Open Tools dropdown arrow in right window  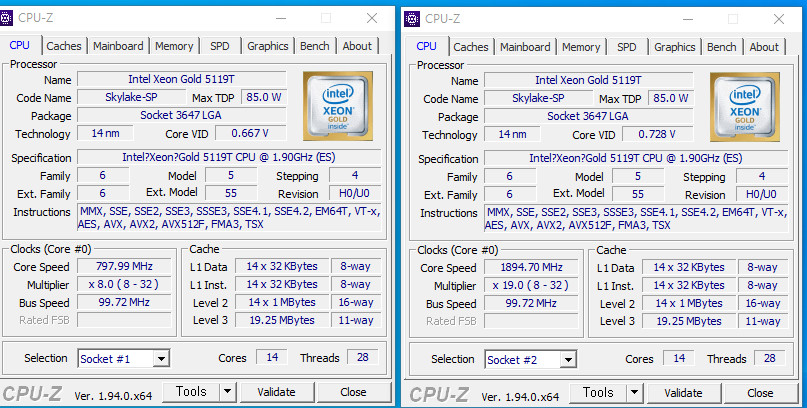(634, 393)
